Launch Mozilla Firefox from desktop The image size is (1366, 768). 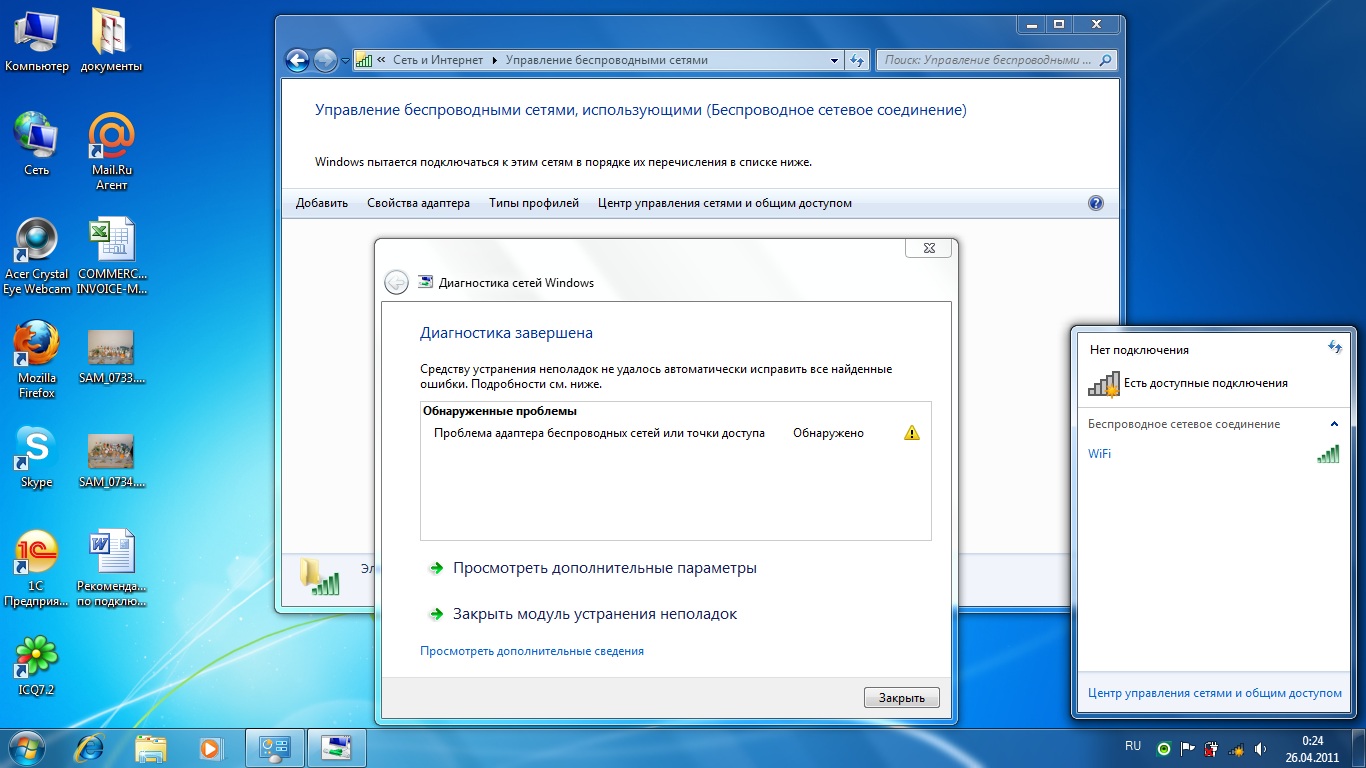(x=37, y=360)
